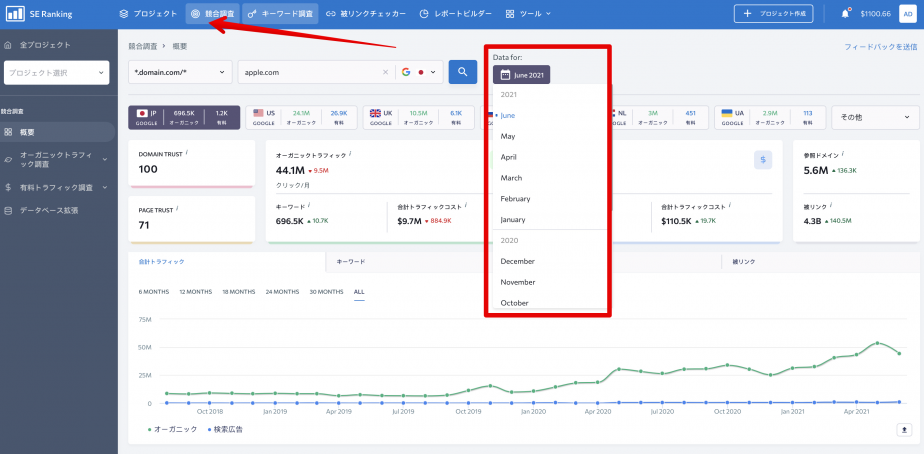
Task: Click the フィードバックを送信 link
Action: (x=880, y=47)
